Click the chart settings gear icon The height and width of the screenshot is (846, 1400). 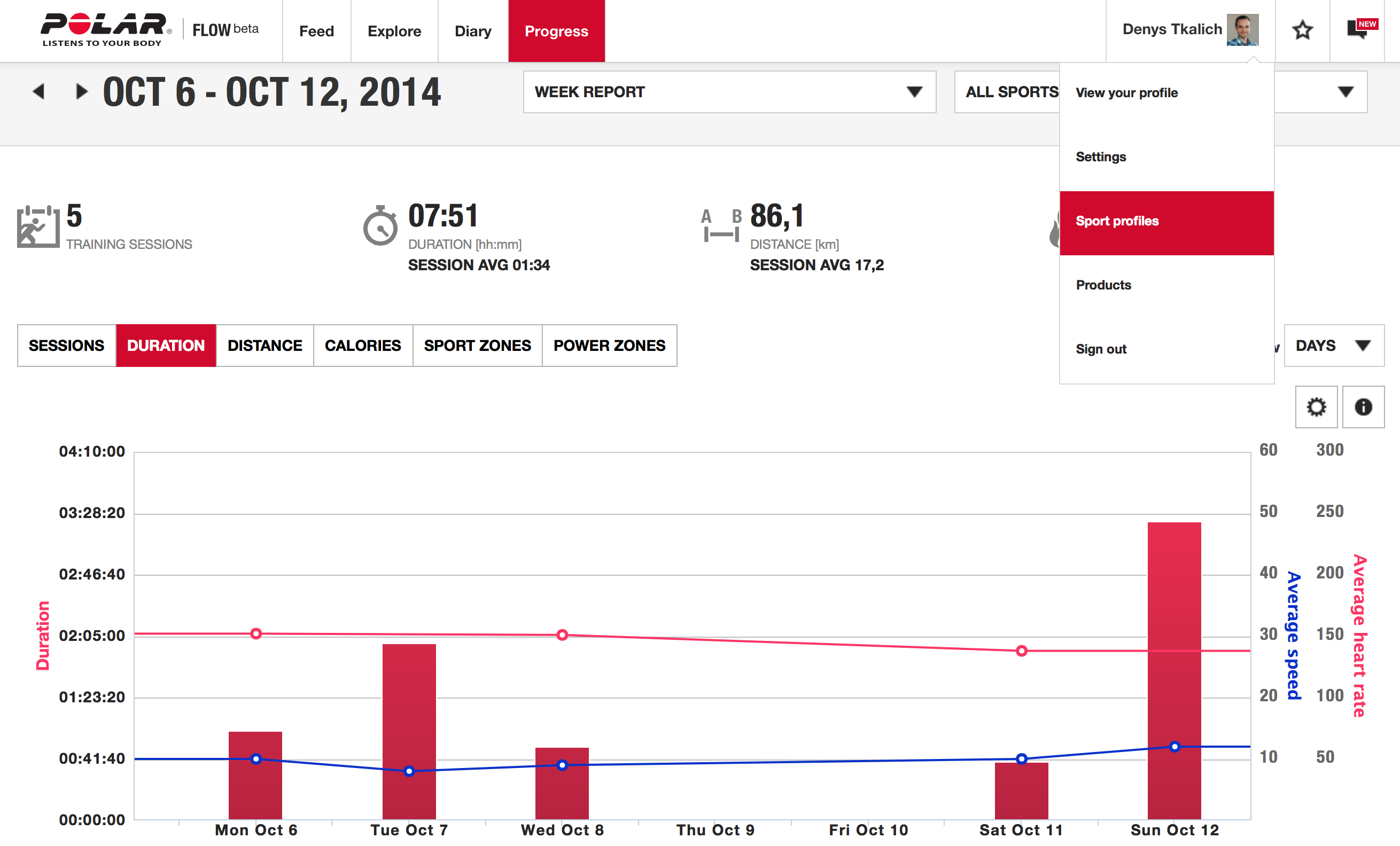tap(1316, 406)
